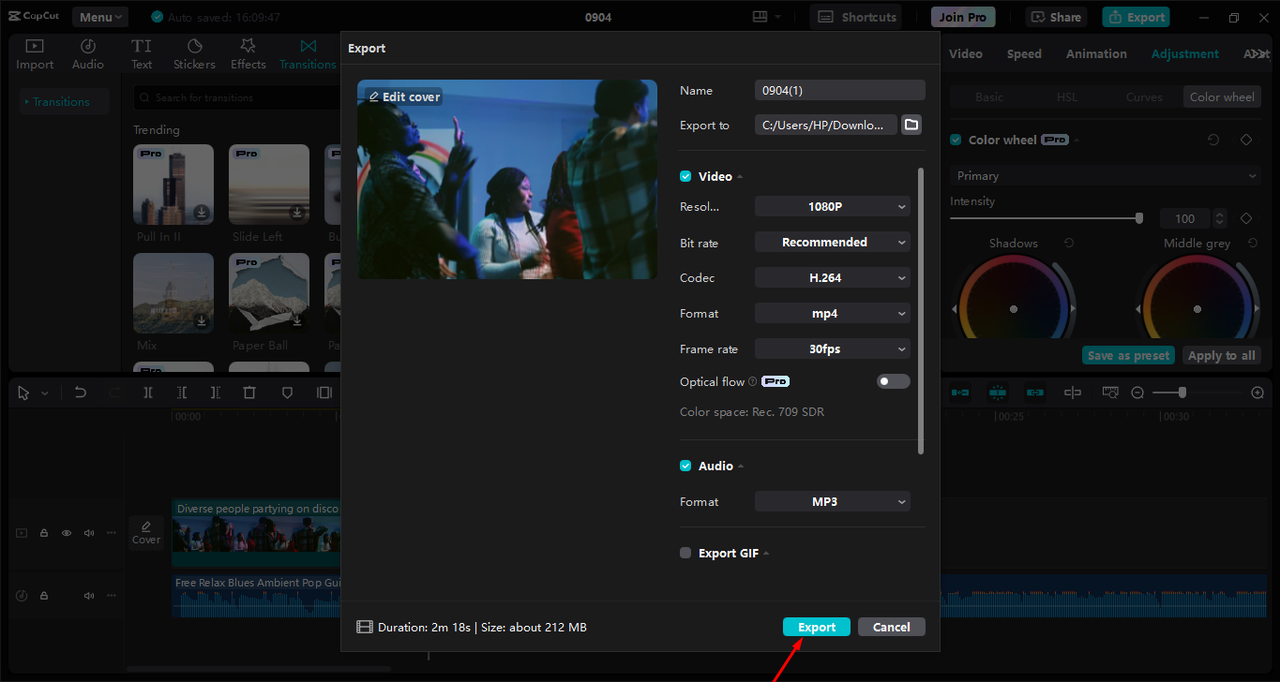Uncheck the Audio export checkbox
Screen dimensions: 1280x682
click(x=686, y=466)
